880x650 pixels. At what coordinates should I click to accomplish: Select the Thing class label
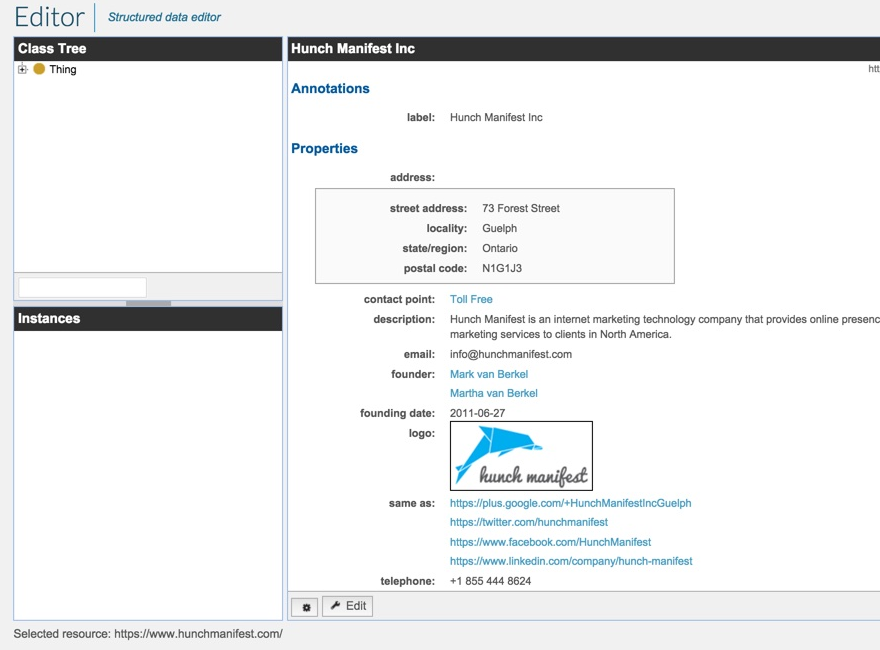63,69
